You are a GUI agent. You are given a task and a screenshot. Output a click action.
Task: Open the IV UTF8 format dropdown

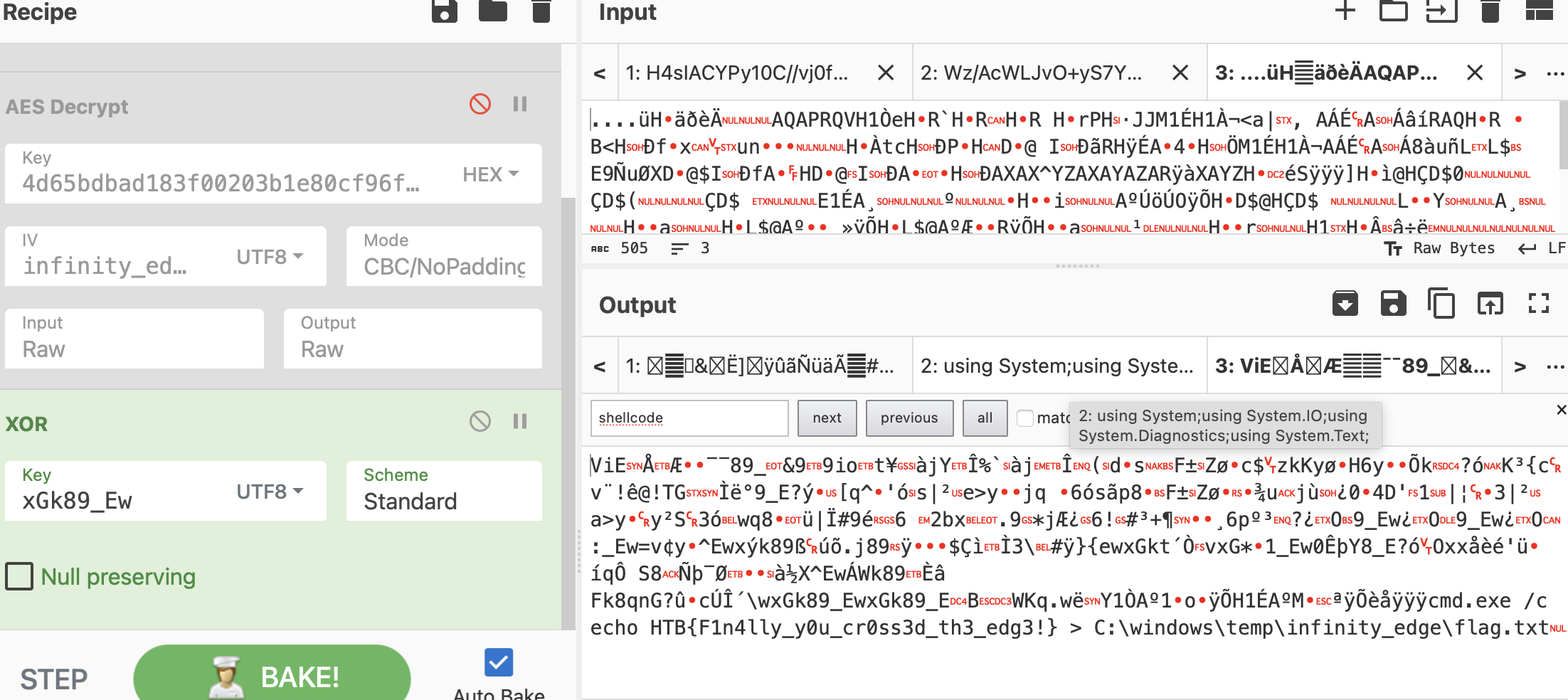pyautogui.click(x=270, y=257)
